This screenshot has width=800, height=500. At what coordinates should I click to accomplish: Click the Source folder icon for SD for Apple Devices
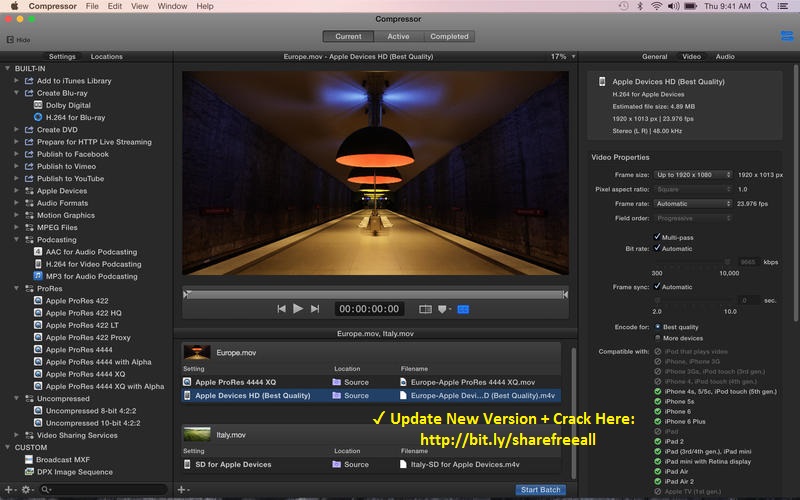337,464
